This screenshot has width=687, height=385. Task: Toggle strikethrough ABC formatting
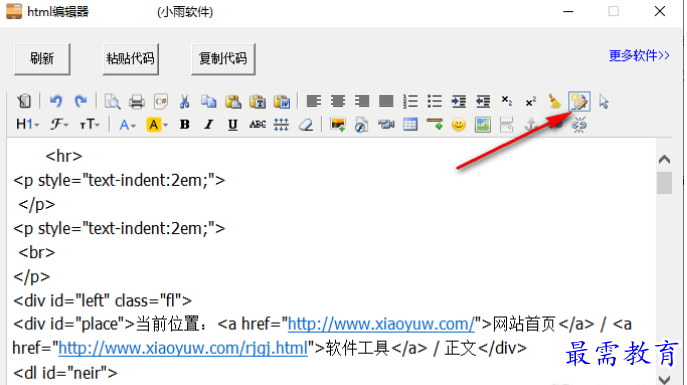tap(258, 125)
